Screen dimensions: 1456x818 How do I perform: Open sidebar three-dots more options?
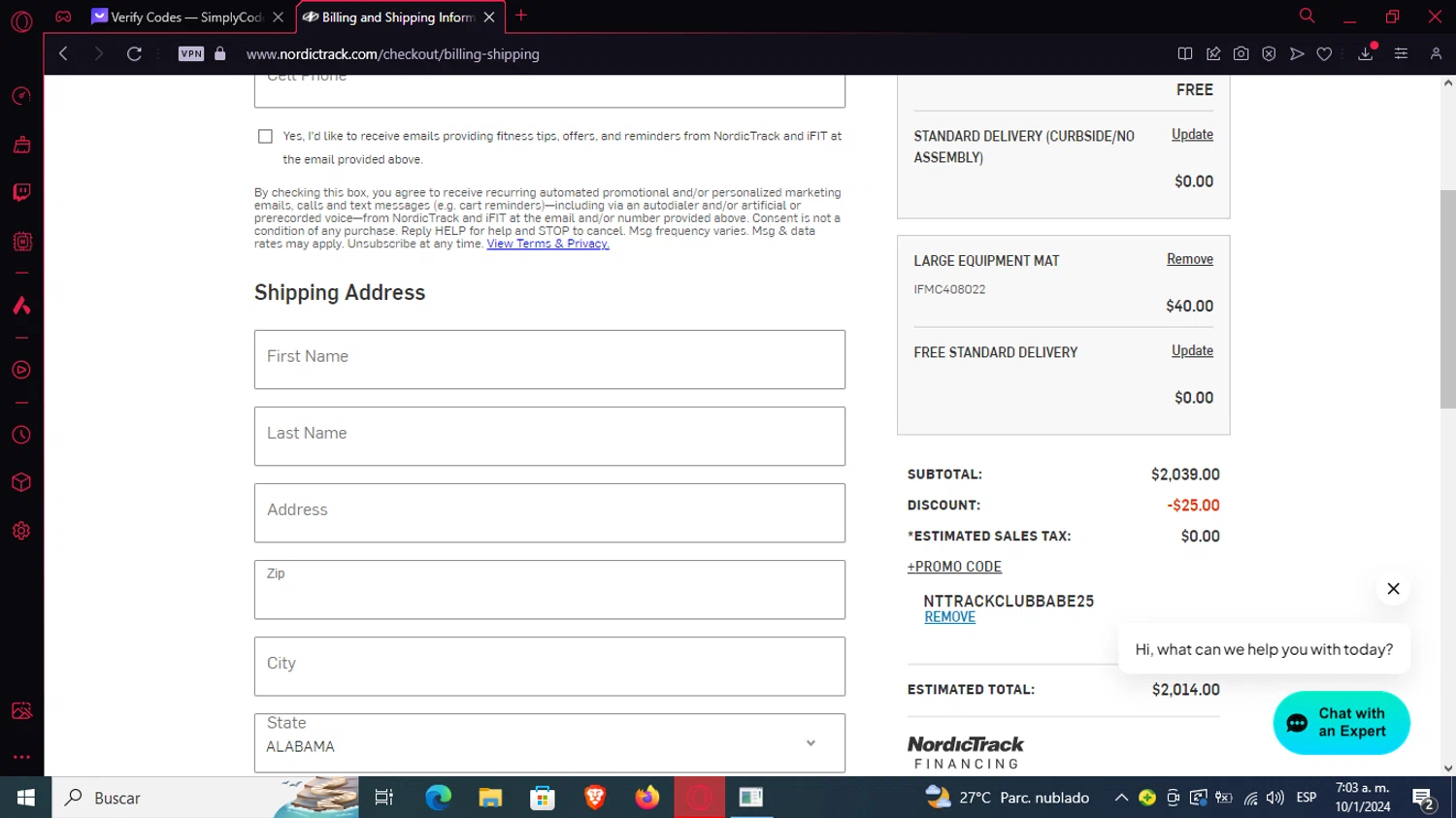tap(21, 757)
